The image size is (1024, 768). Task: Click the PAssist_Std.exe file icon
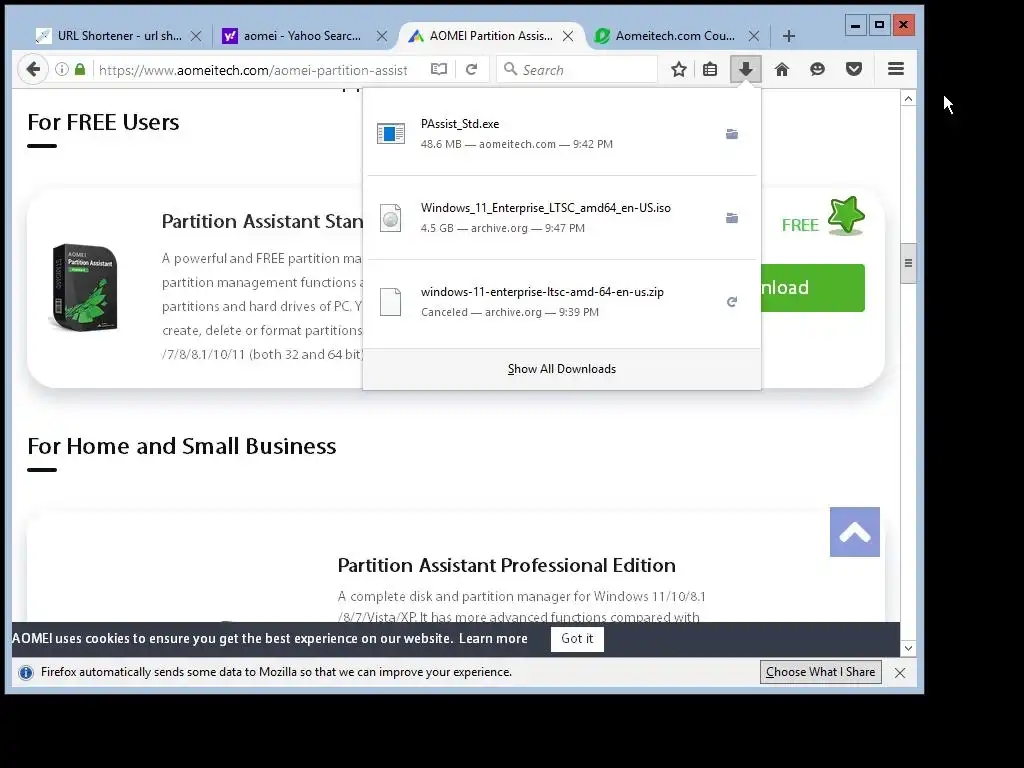pyautogui.click(x=391, y=134)
